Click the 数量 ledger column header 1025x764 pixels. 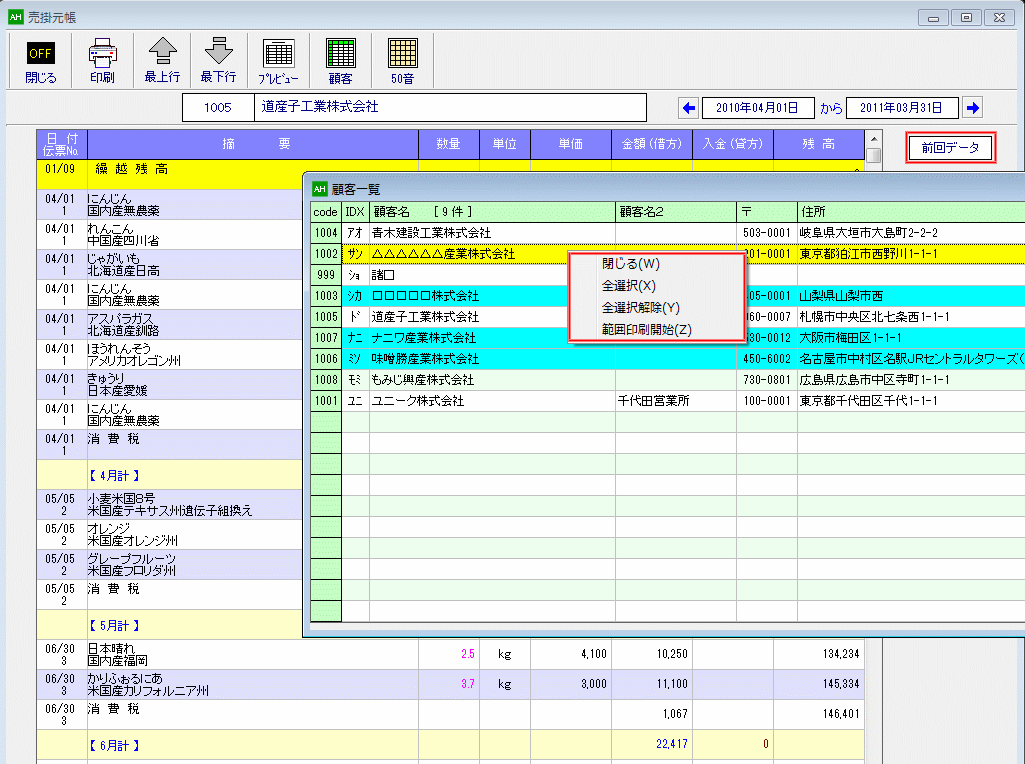[448, 144]
